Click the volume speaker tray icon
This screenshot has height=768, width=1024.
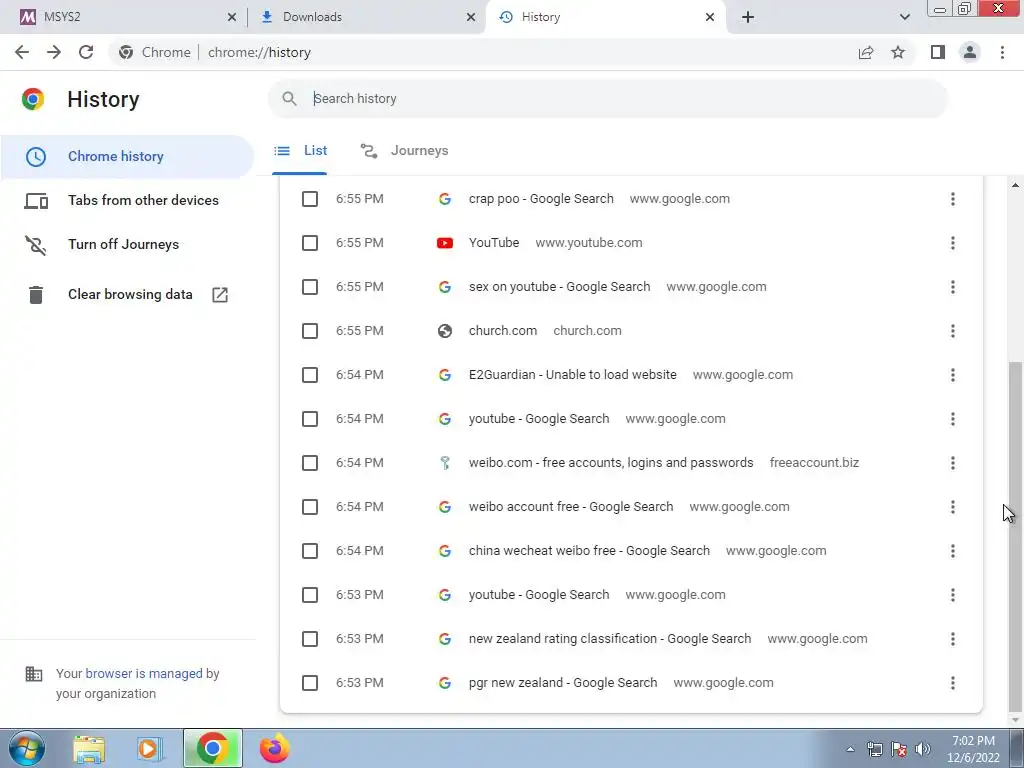[922, 749]
